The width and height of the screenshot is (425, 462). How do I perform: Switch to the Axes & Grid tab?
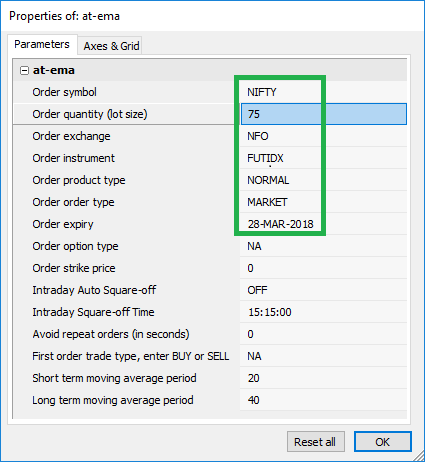pyautogui.click(x=110, y=46)
